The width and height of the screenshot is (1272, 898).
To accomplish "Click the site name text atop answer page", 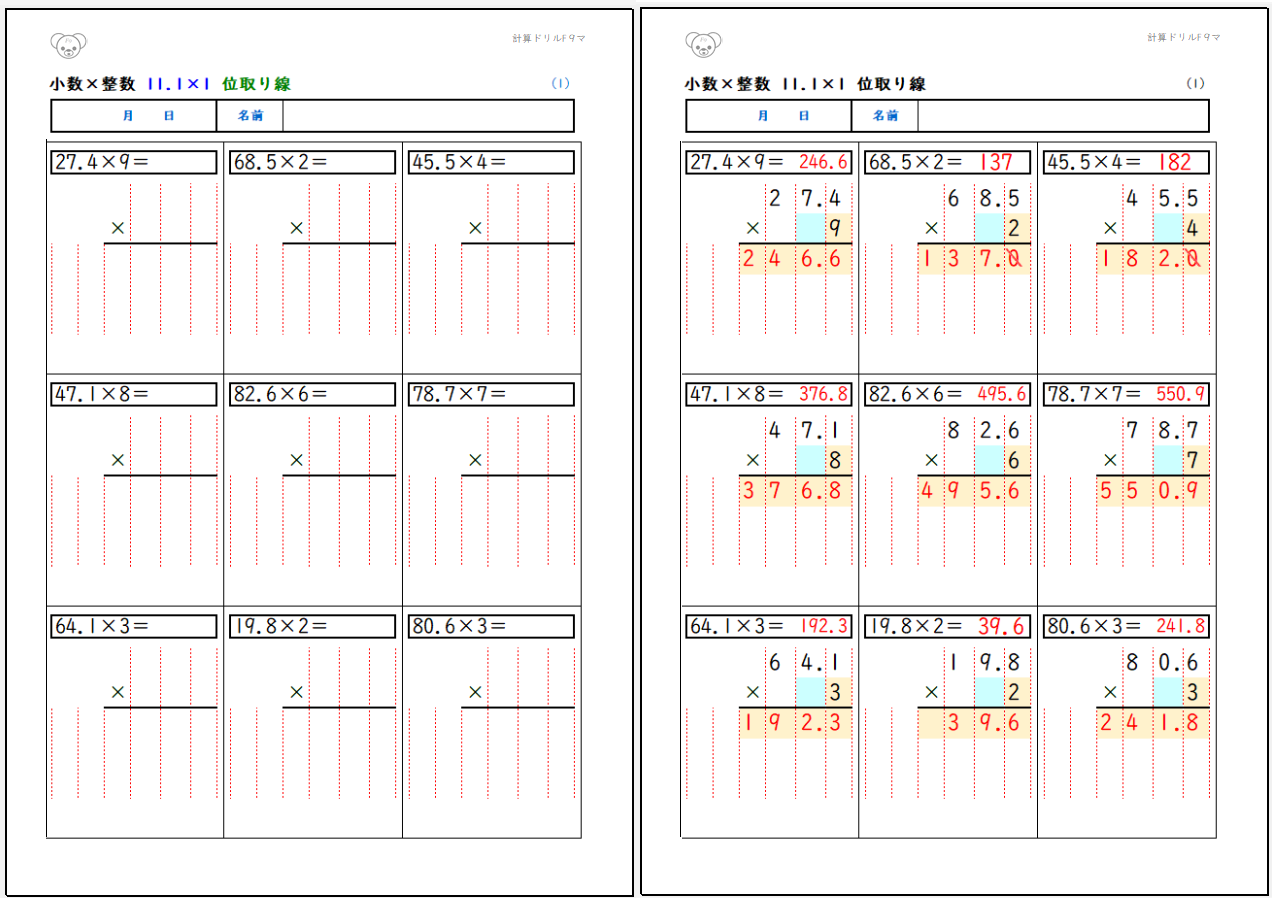I will pos(1183,37).
